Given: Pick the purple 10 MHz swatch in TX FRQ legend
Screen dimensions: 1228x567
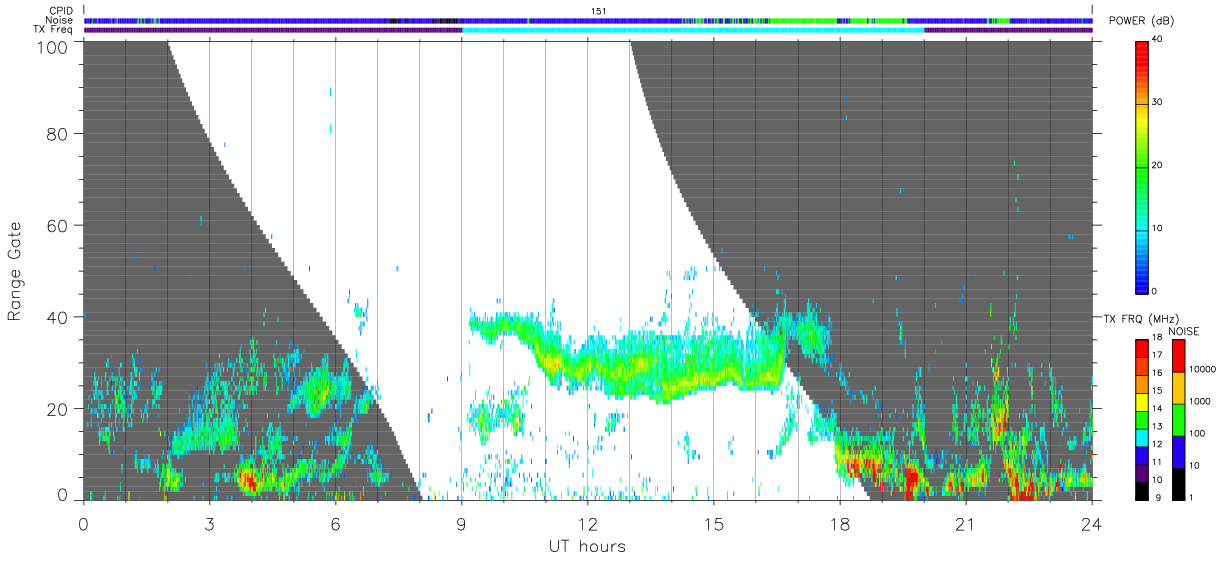Looking at the screenshot, I should pyautogui.click(x=1142, y=472).
